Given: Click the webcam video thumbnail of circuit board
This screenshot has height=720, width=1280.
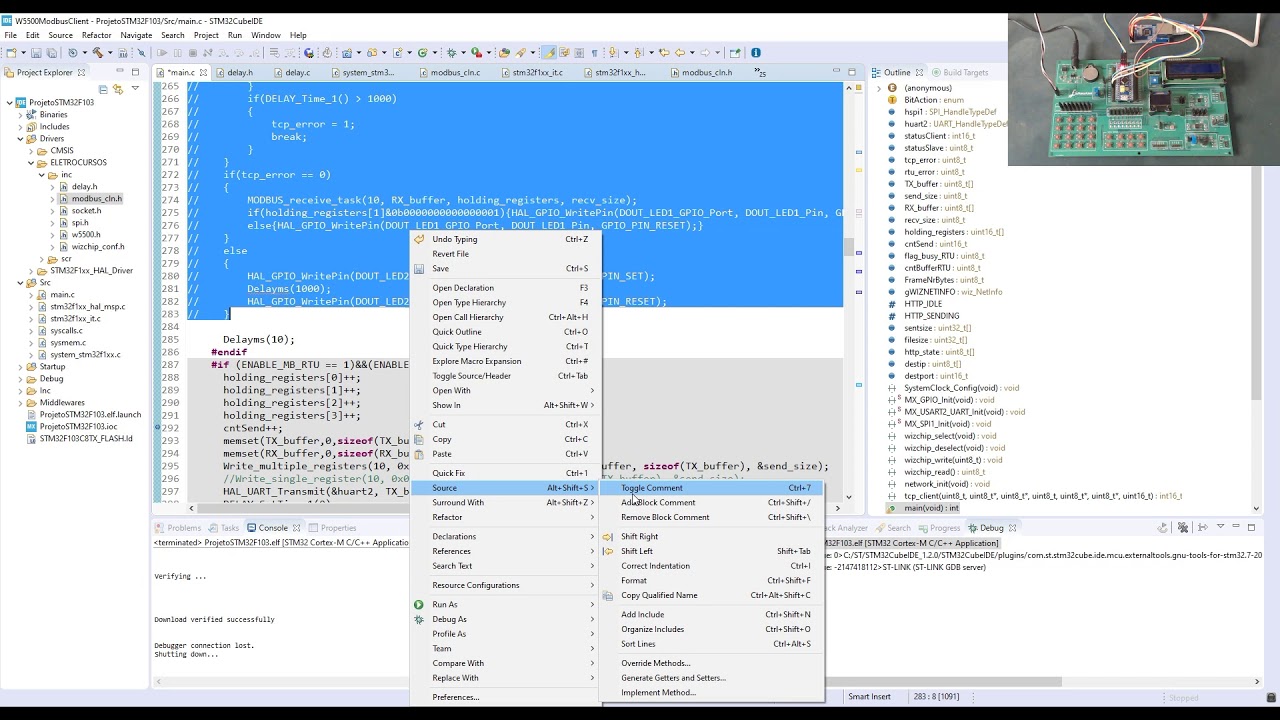Looking at the screenshot, I should [x=1143, y=89].
